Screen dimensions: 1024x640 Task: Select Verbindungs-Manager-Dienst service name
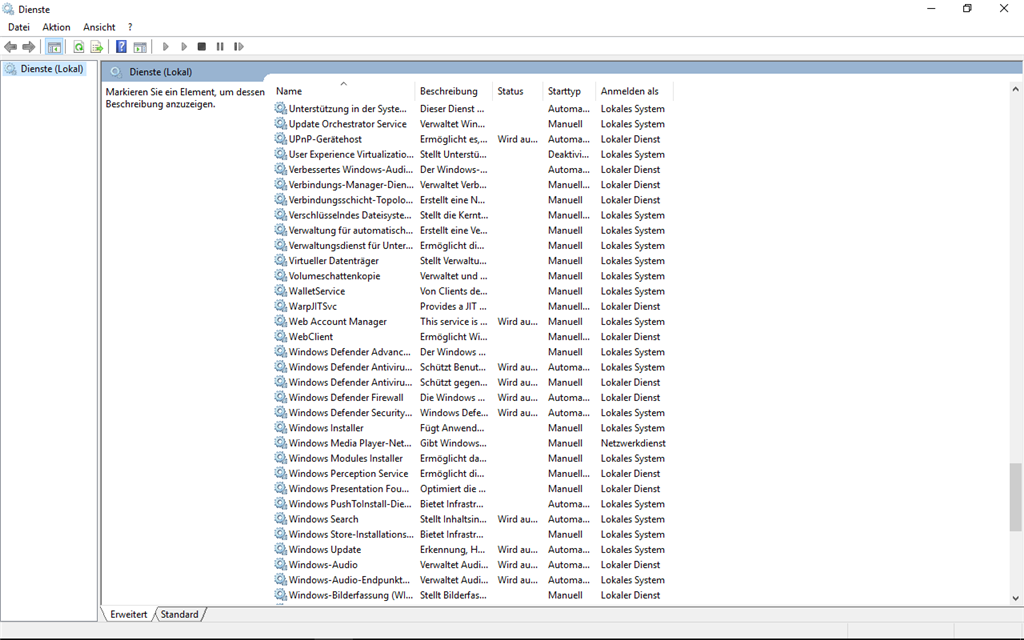(x=351, y=185)
